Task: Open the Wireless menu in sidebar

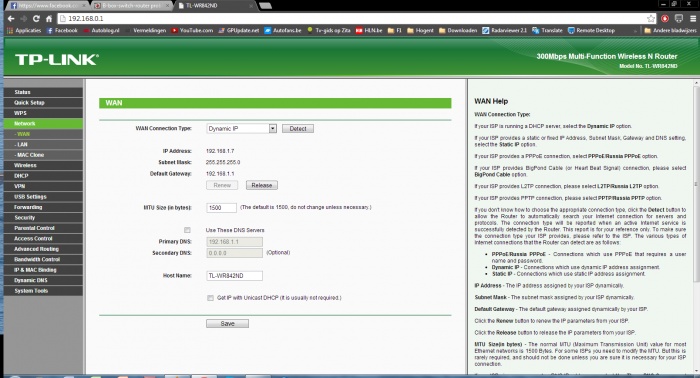Action: click(x=43, y=165)
